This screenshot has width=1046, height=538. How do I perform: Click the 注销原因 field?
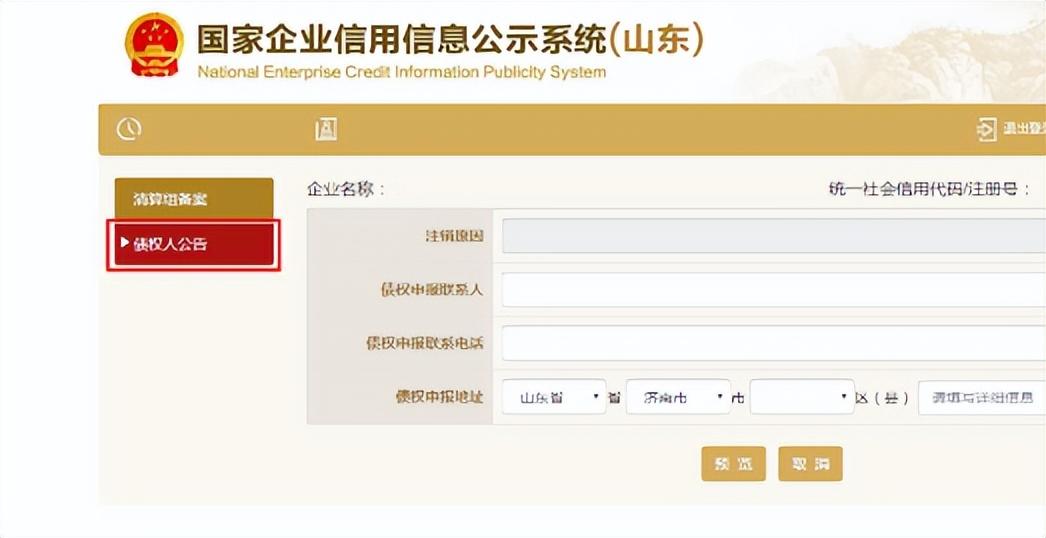[773, 236]
